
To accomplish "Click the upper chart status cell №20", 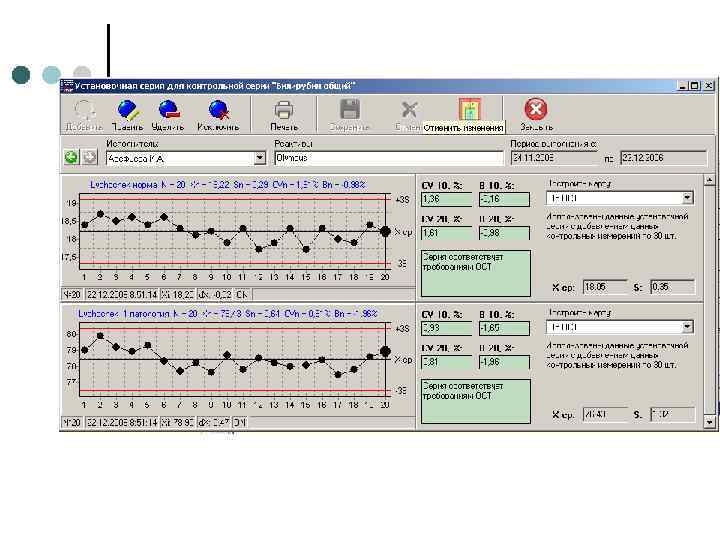I will 72,294.
